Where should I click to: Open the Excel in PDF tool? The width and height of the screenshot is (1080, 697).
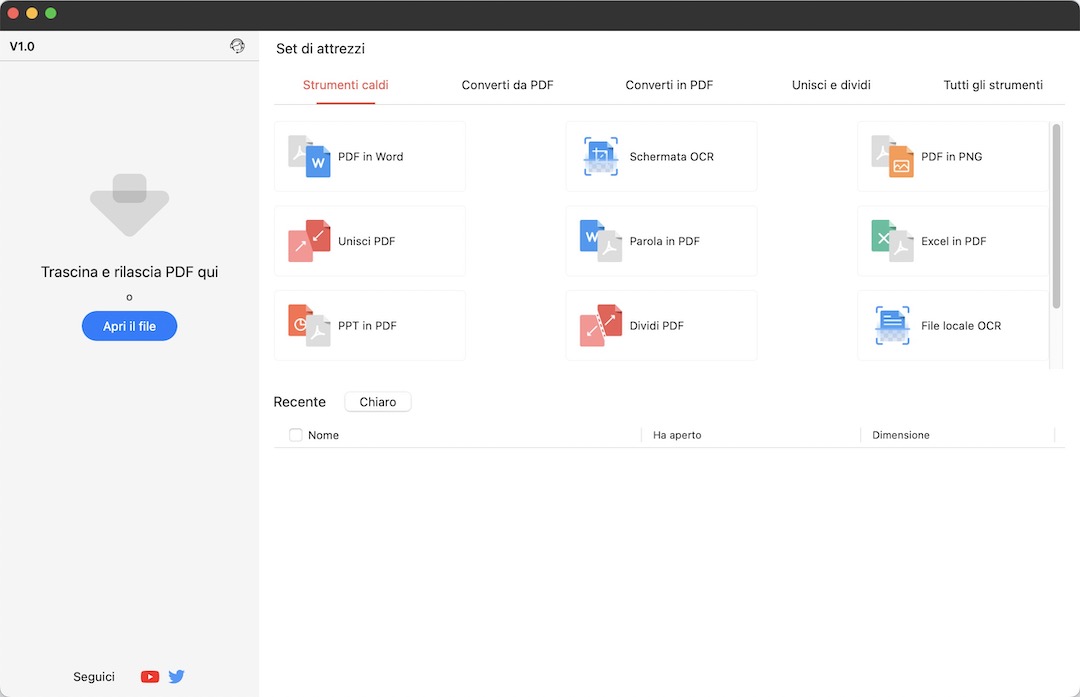950,241
